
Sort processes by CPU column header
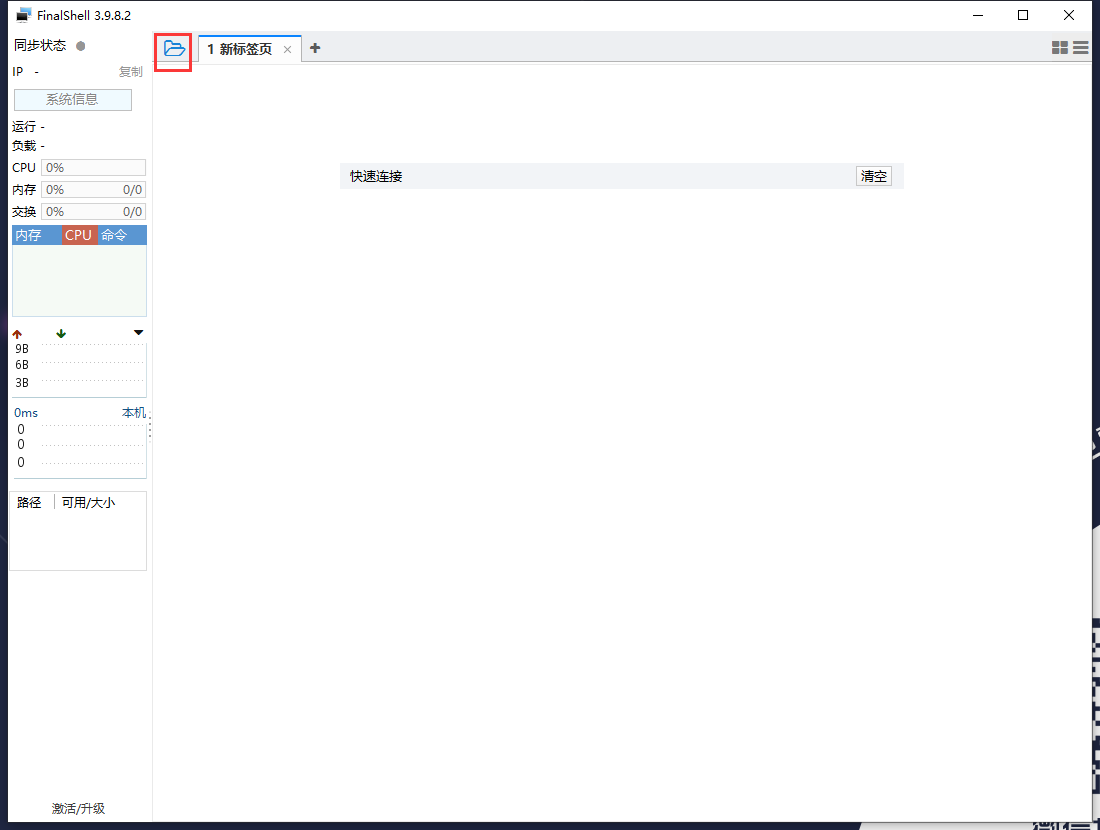point(79,235)
